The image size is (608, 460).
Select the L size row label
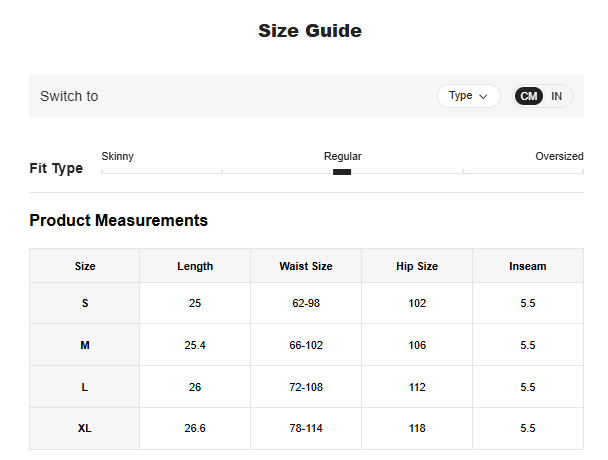pos(85,387)
